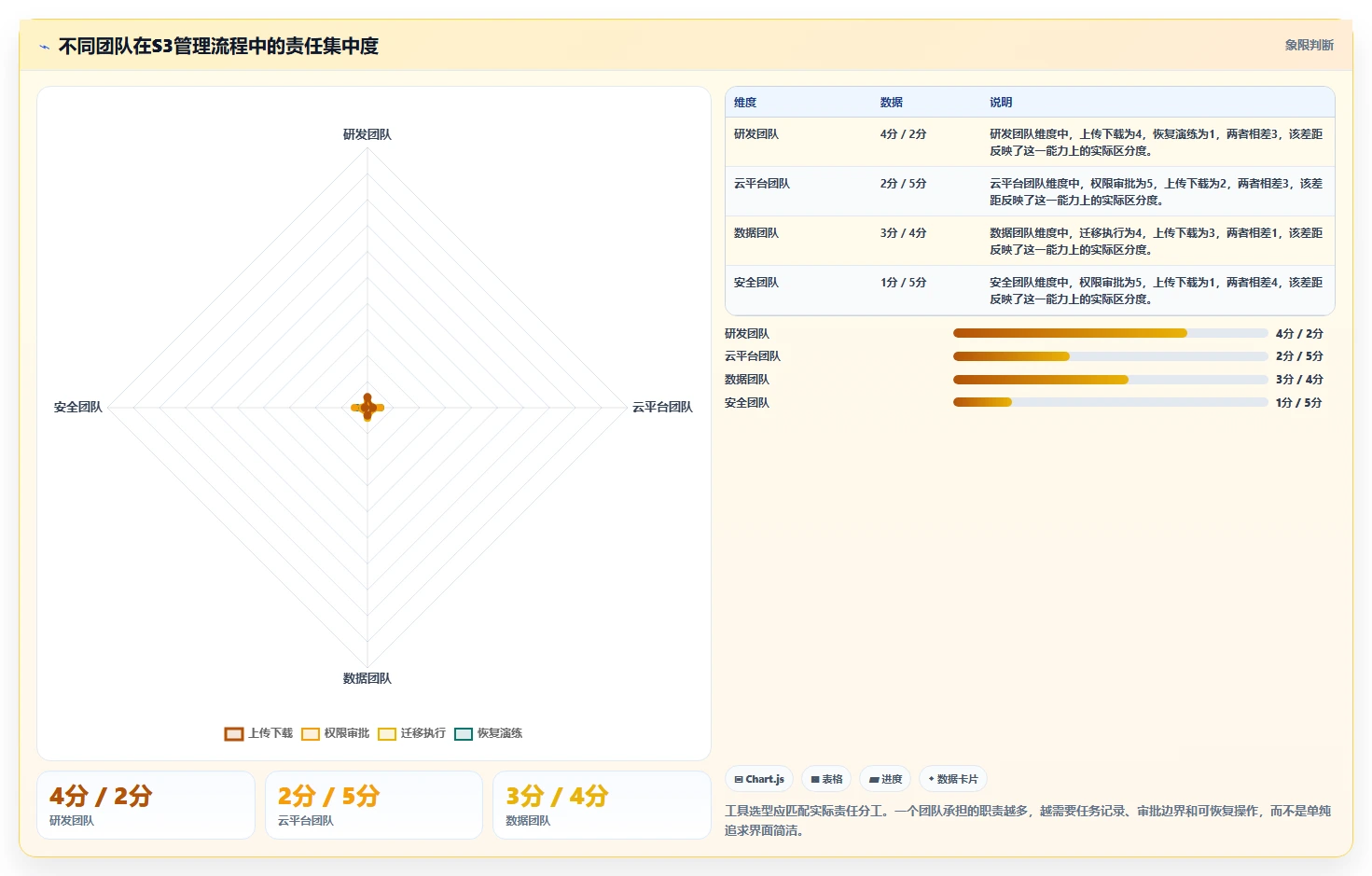Click the 2分 / 5分 value beside the progress bars
The image size is (1372, 876).
pyautogui.click(x=1299, y=356)
